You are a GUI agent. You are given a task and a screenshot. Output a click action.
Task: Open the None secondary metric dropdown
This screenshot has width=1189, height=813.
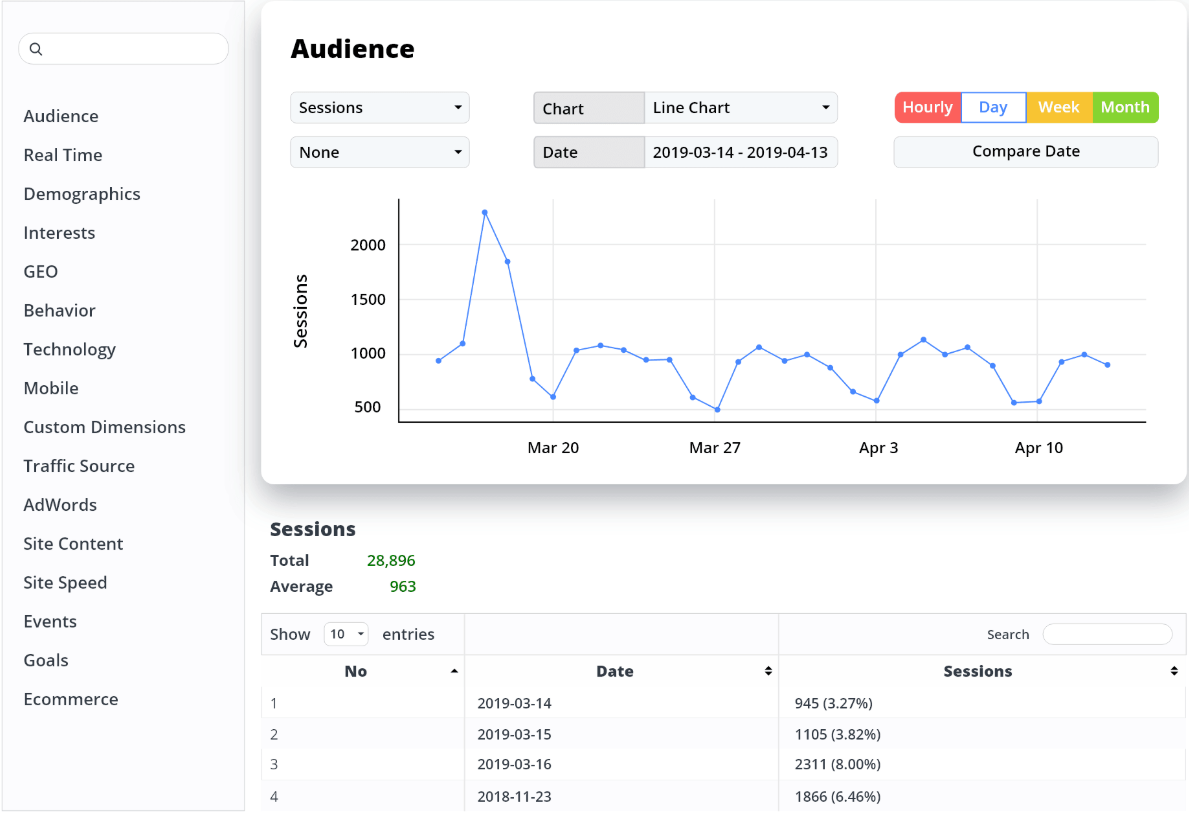click(380, 152)
